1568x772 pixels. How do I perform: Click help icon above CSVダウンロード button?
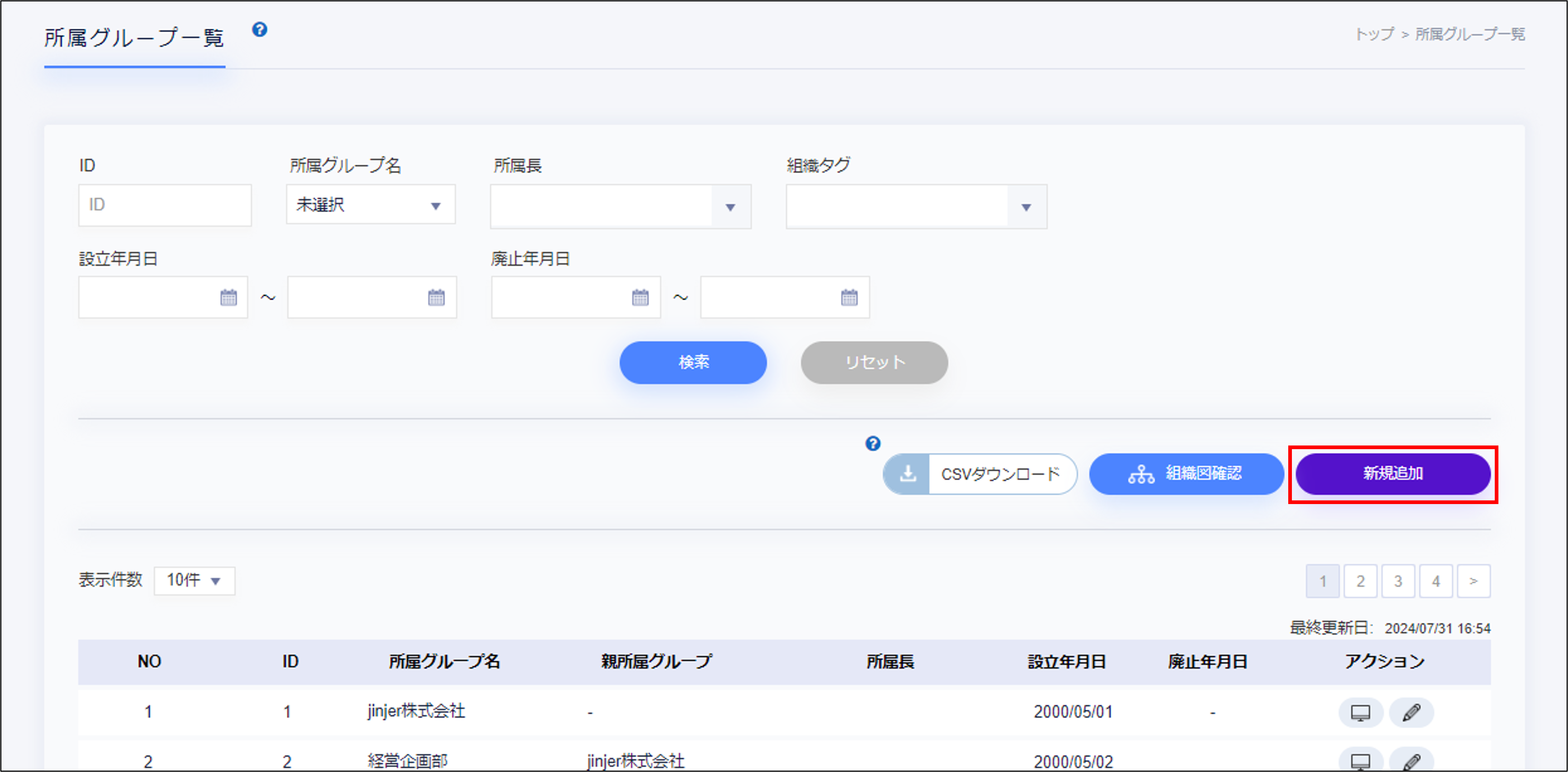[872, 444]
